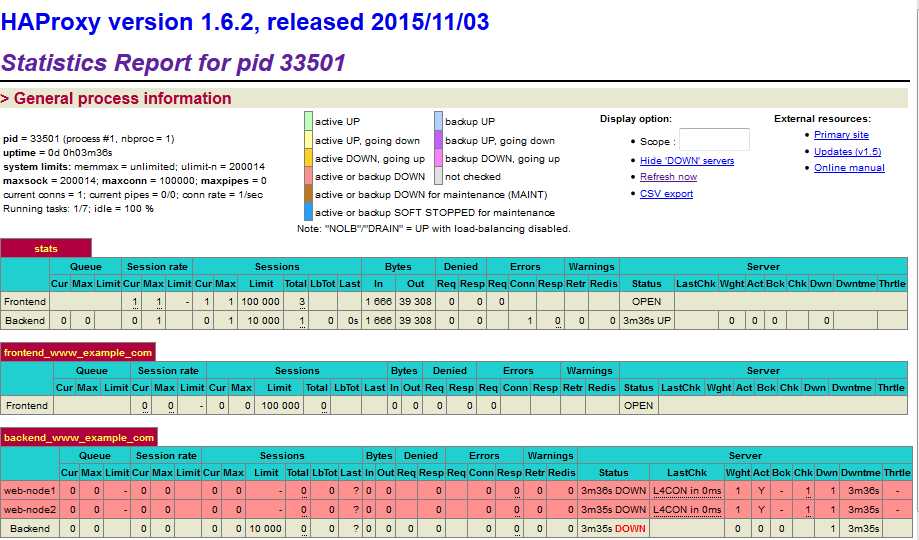
Task: Open the Online manual link
Action: click(x=849, y=168)
